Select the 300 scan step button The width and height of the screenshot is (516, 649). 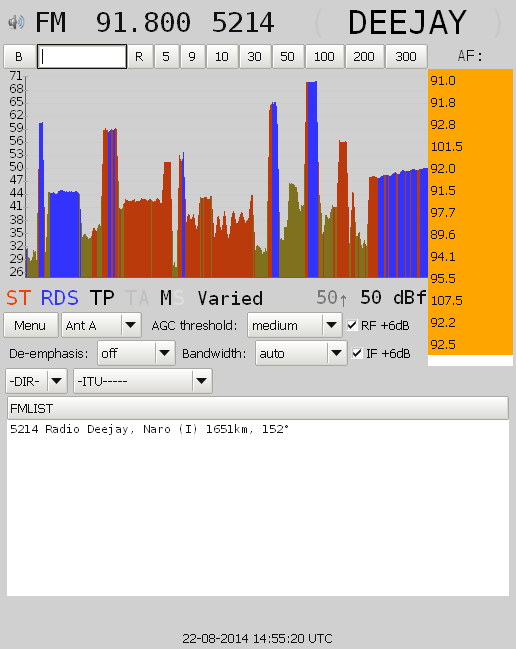406,56
